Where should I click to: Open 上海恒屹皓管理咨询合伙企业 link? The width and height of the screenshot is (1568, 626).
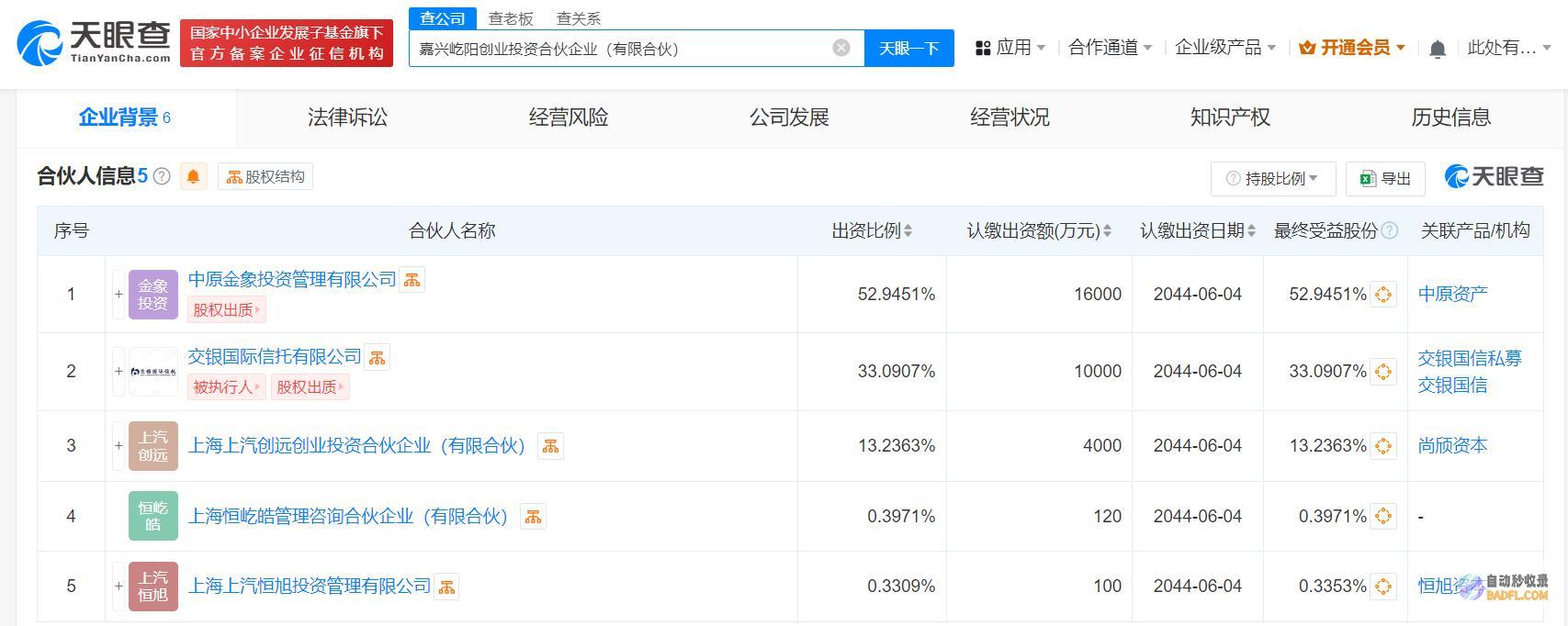coord(348,517)
